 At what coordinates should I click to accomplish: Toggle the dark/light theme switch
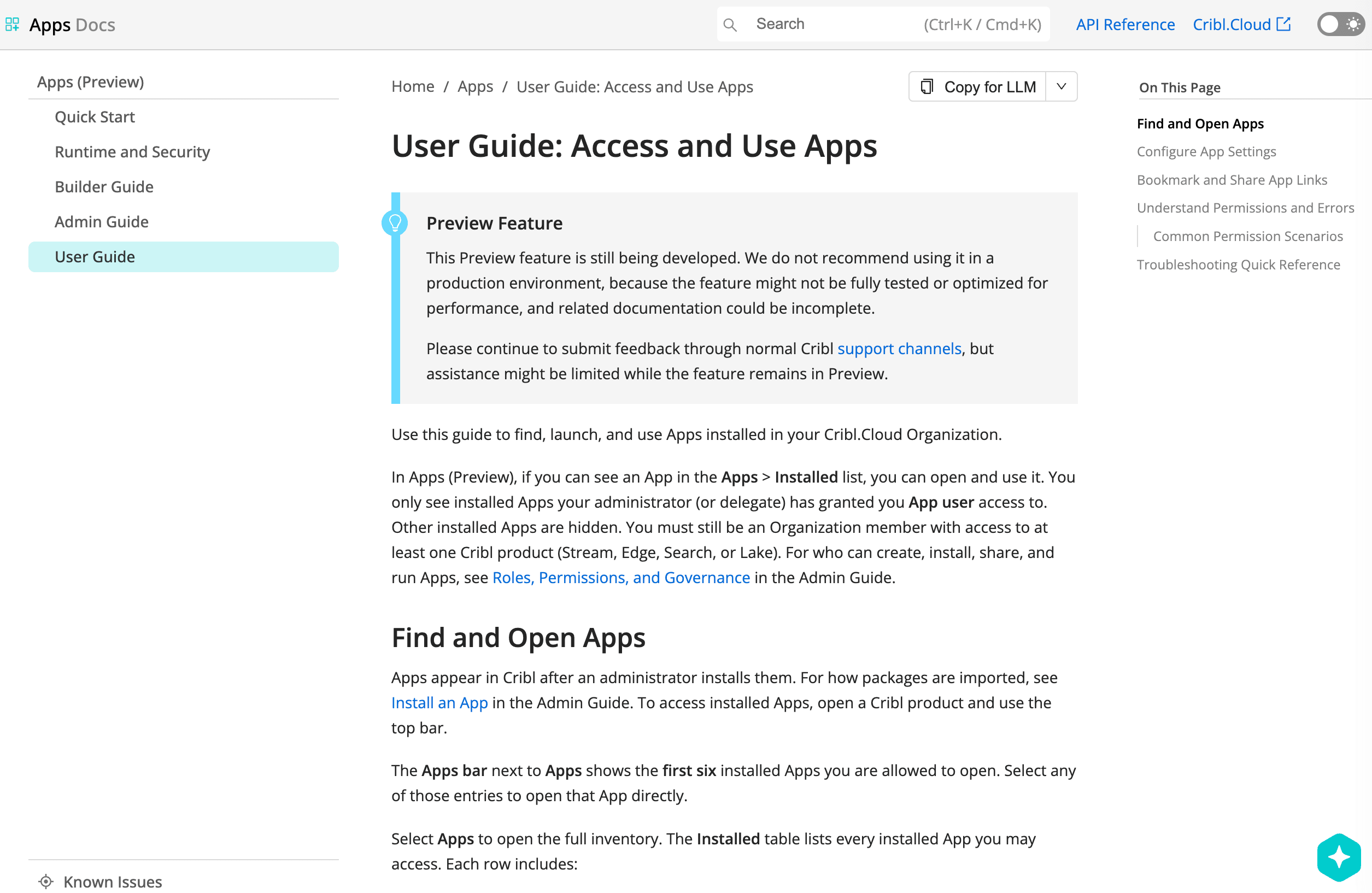point(1340,24)
